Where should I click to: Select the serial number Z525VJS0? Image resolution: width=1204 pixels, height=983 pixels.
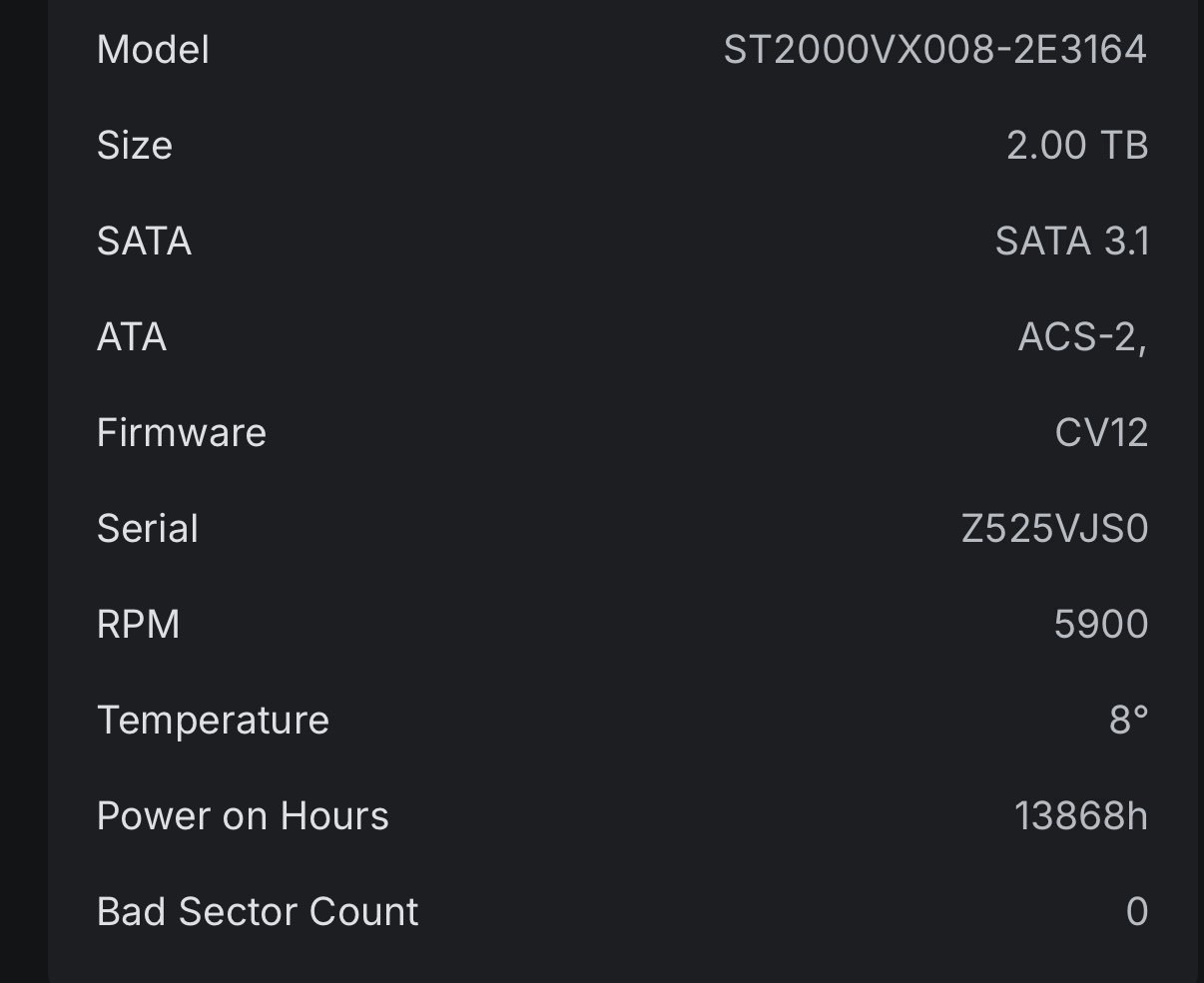click(x=1054, y=529)
